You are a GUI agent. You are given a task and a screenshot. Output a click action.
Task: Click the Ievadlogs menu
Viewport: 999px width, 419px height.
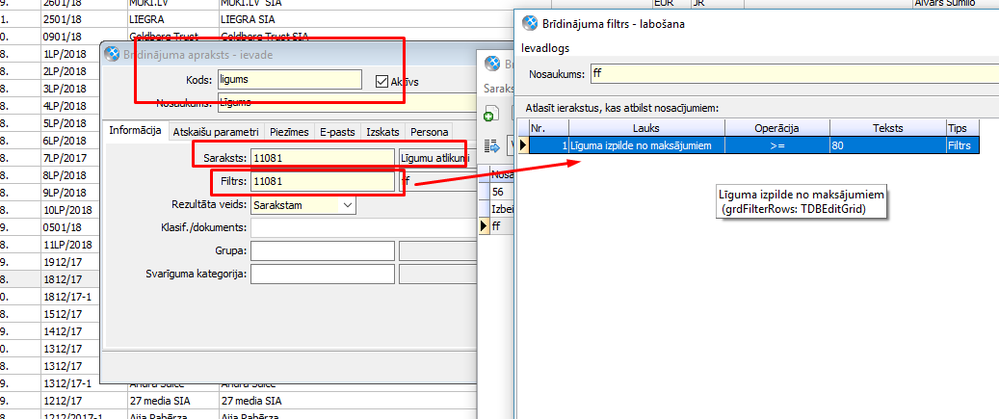(545, 48)
